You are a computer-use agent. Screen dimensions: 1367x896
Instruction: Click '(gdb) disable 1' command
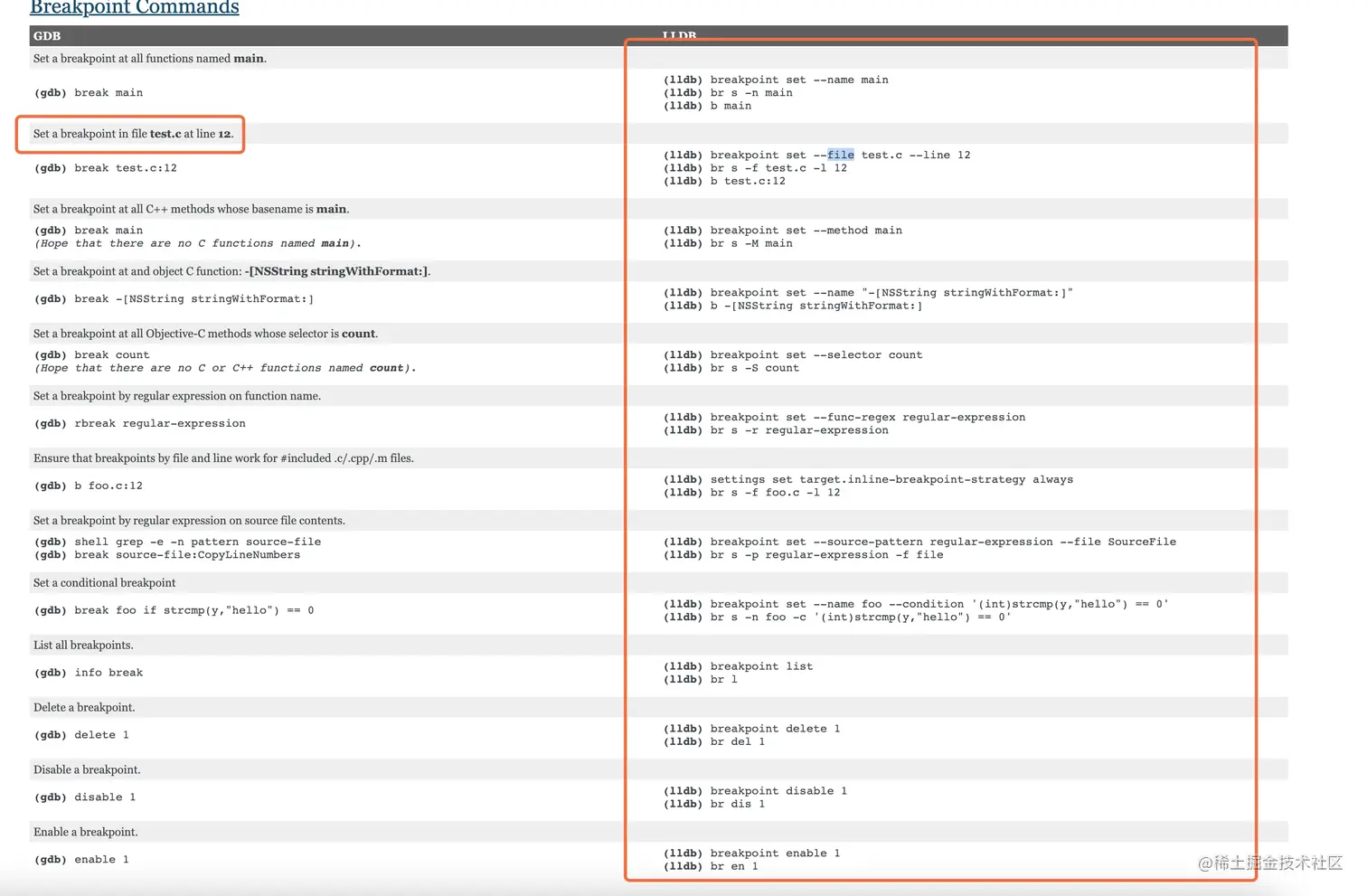click(x=85, y=798)
